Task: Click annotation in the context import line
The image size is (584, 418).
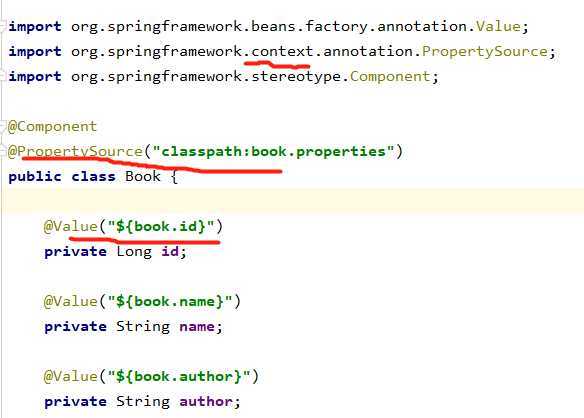Action: point(368,51)
